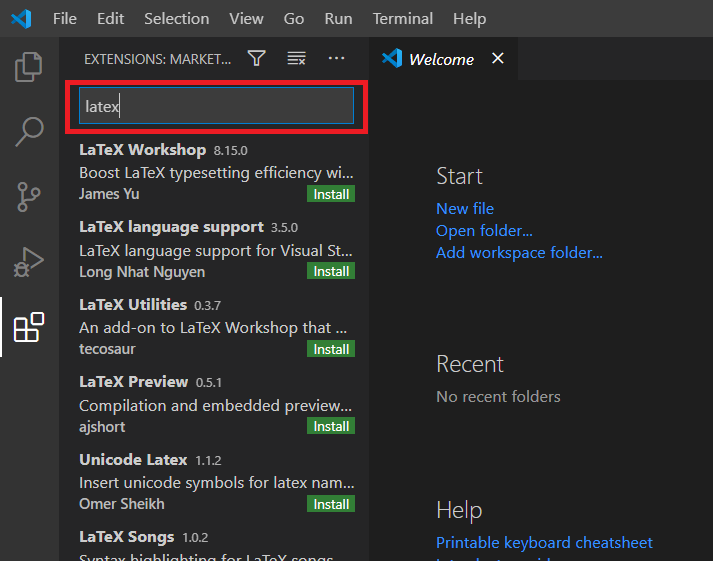This screenshot has height=561, width=713.
Task: Install the LaTeX Preview extension
Action: click(331, 426)
